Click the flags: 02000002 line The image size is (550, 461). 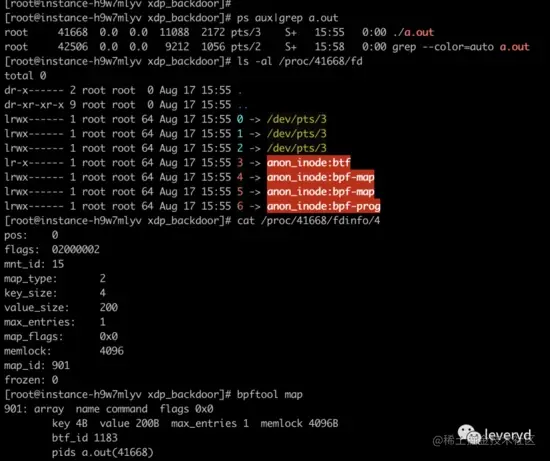click(52, 250)
